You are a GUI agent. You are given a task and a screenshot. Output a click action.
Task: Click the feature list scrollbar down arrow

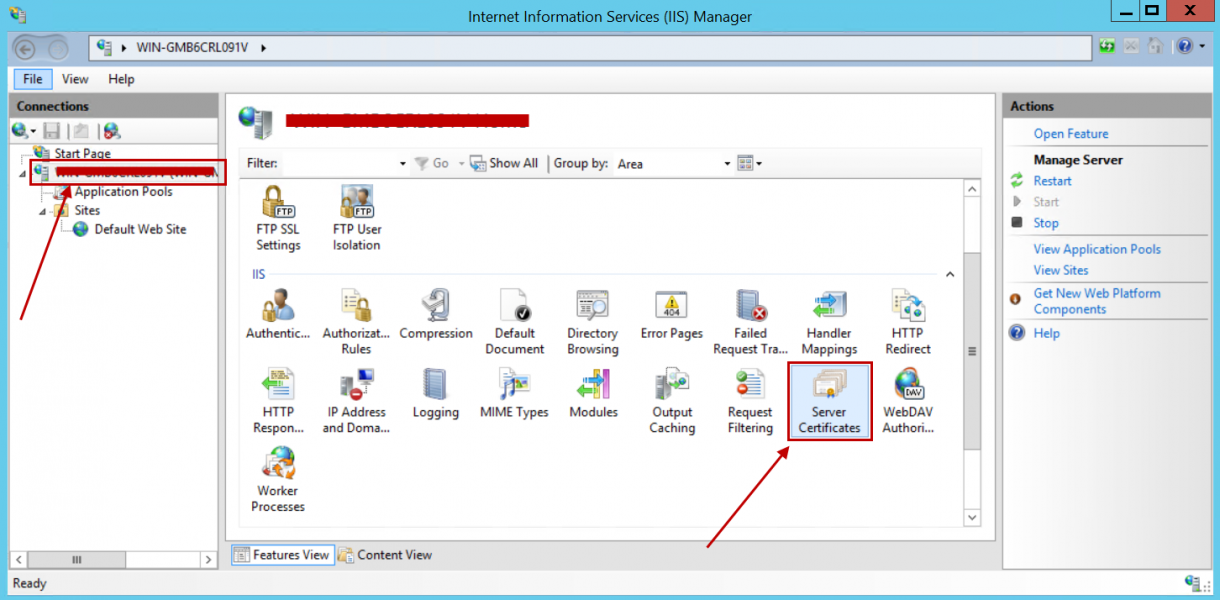click(x=972, y=517)
